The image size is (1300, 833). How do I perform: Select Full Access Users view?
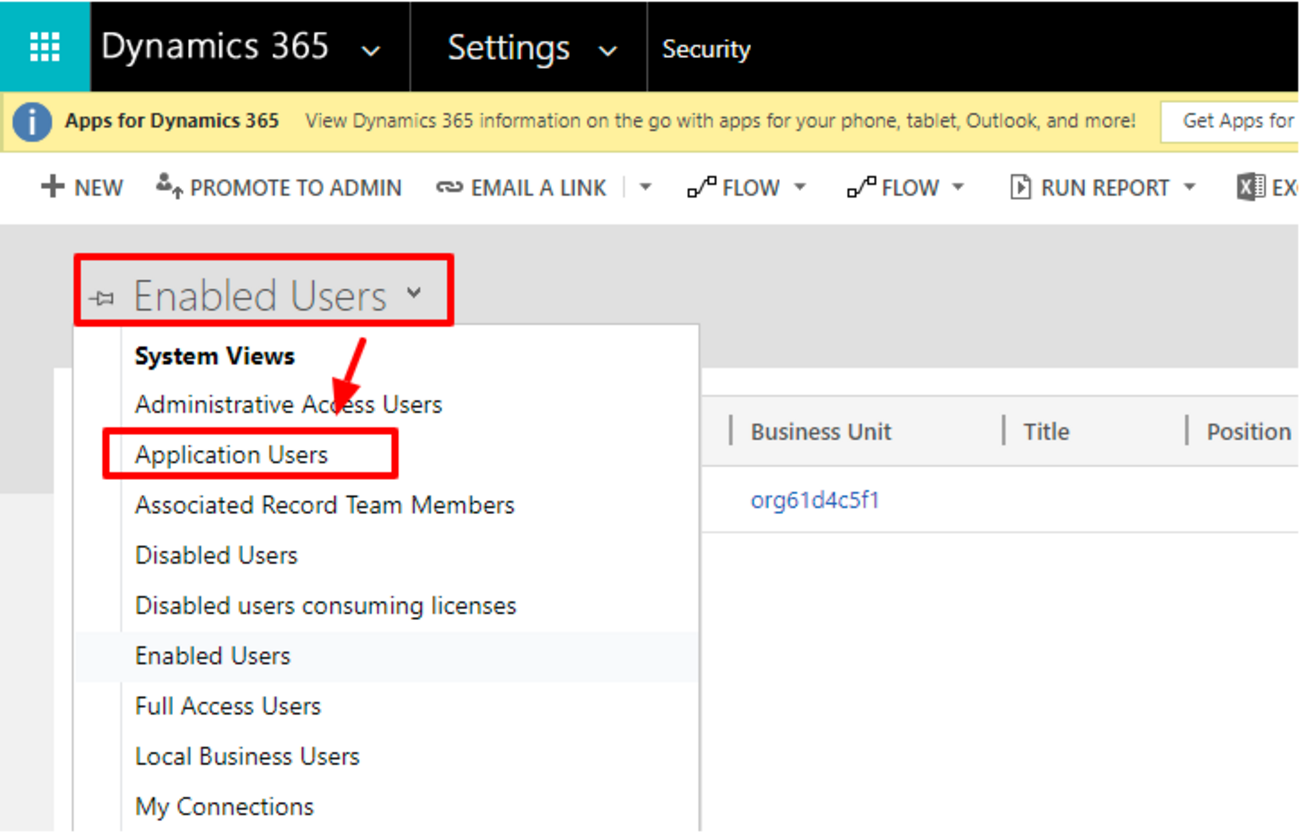(228, 706)
